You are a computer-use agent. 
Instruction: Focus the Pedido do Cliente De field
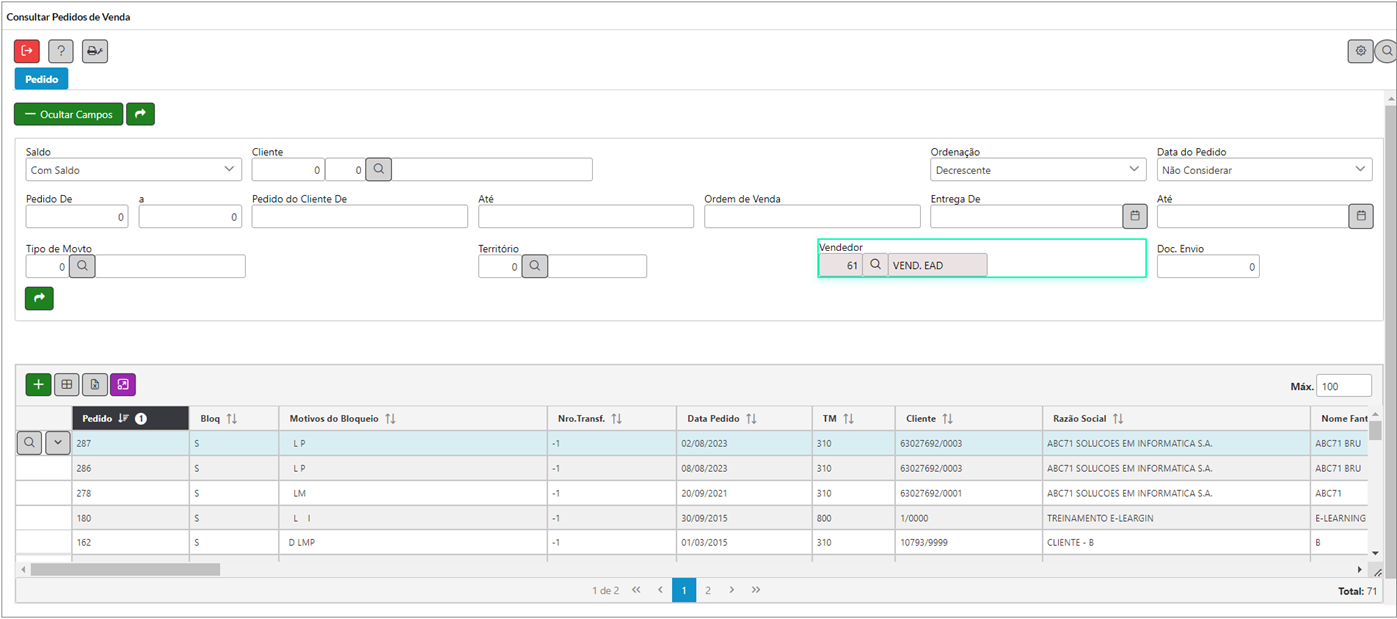(360, 216)
